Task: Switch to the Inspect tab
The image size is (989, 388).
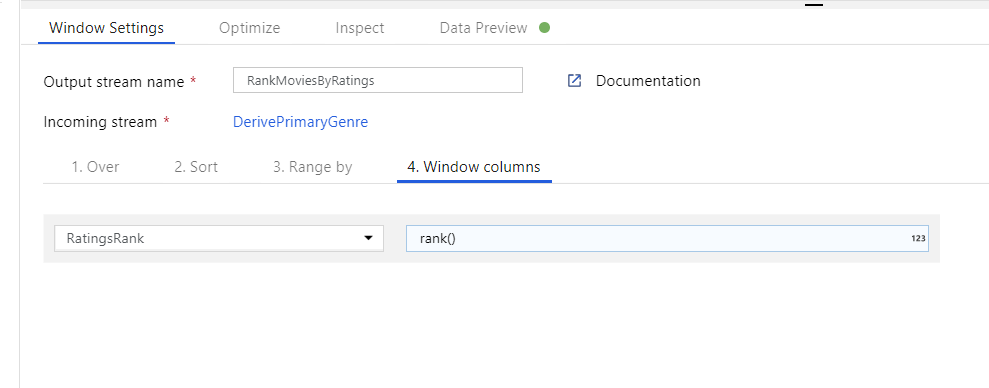Action: point(360,28)
